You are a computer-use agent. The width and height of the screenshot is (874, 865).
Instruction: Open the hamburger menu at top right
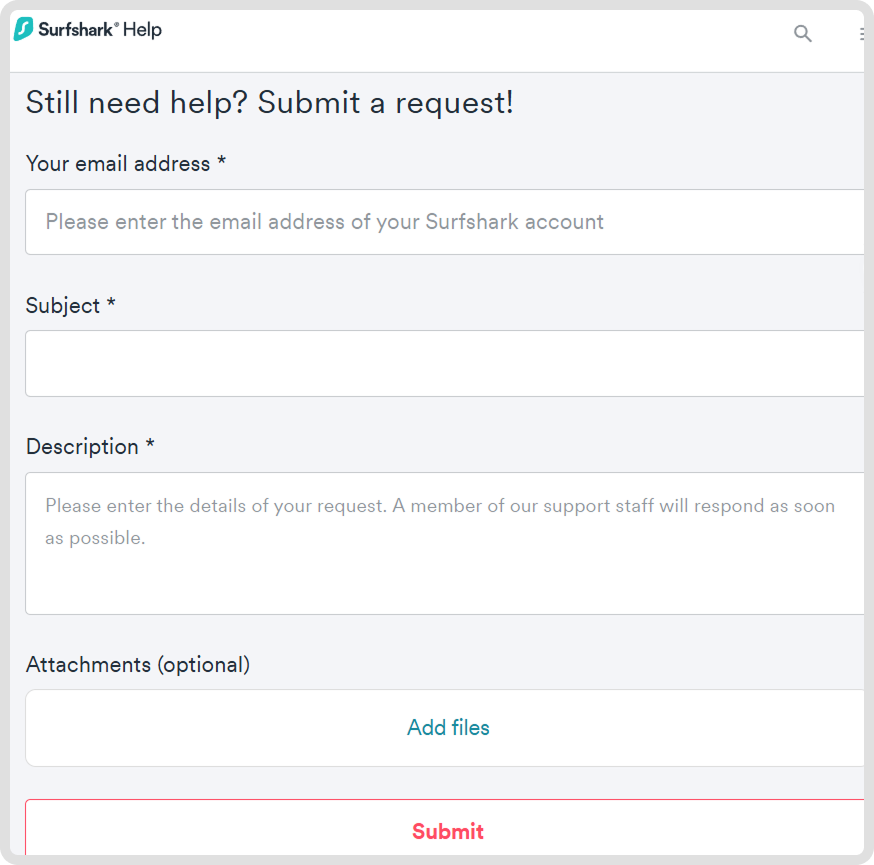tap(861, 33)
